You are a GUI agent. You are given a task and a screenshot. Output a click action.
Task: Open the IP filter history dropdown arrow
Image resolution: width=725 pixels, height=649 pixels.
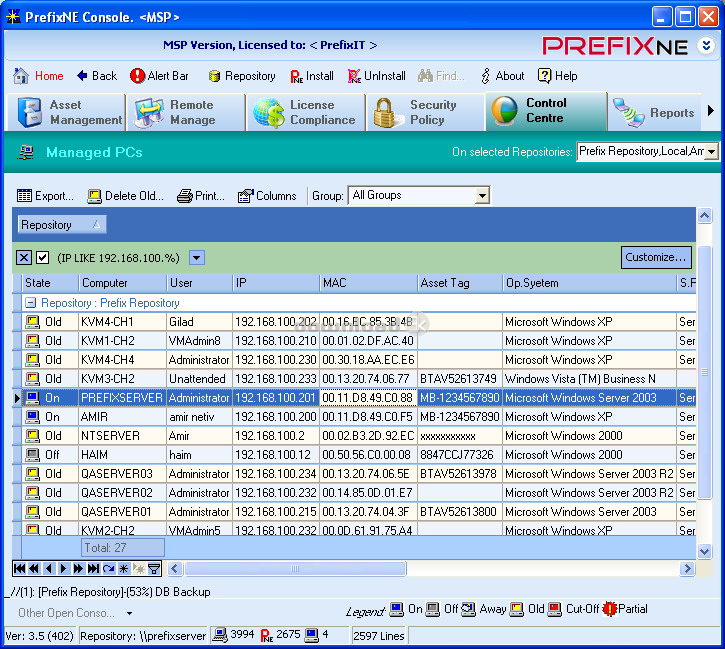197,258
